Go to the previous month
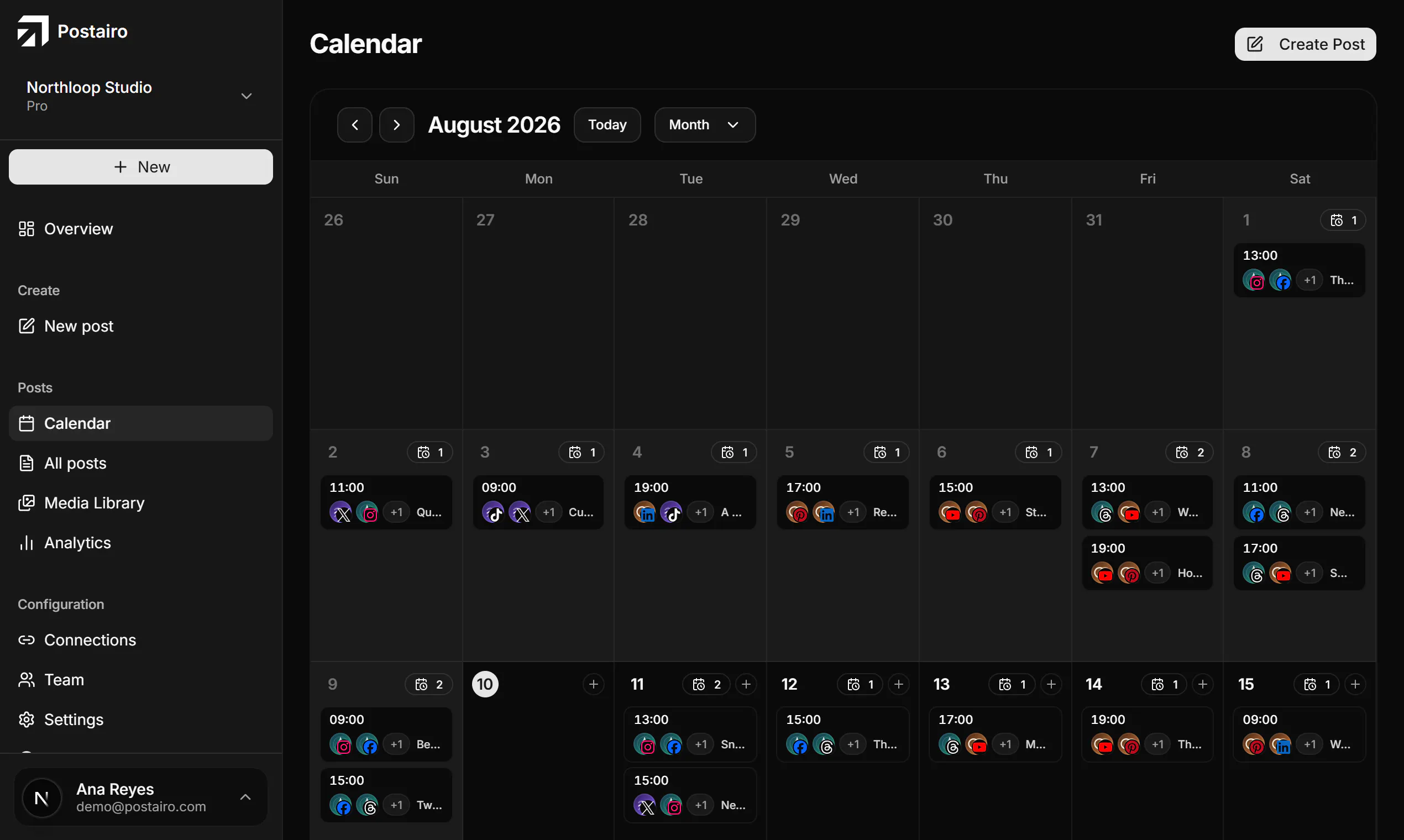The width and height of the screenshot is (1404, 840). pyautogui.click(x=355, y=124)
